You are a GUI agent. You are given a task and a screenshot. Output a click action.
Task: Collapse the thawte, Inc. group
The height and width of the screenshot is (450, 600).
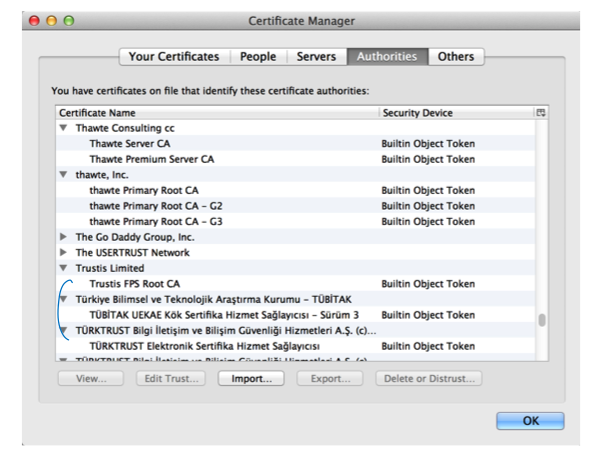[64, 174]
